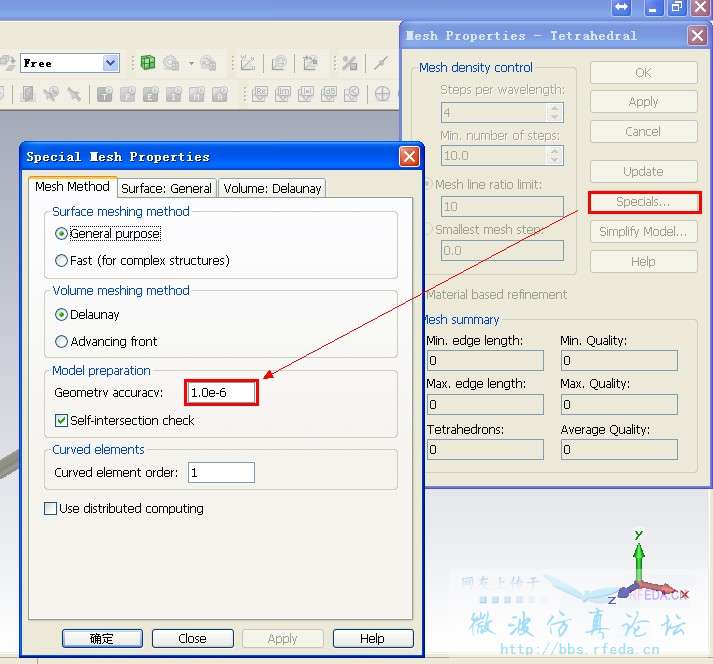This screenshot has width=713, height=664.
Task: Click OK in Mesh Properties window
Action: [643, 73]
